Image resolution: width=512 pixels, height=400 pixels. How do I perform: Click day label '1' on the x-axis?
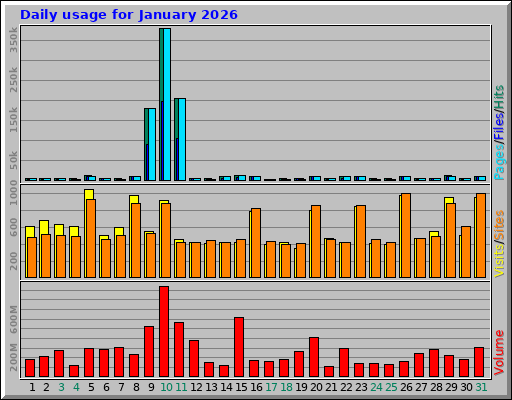tap(32, 387)
